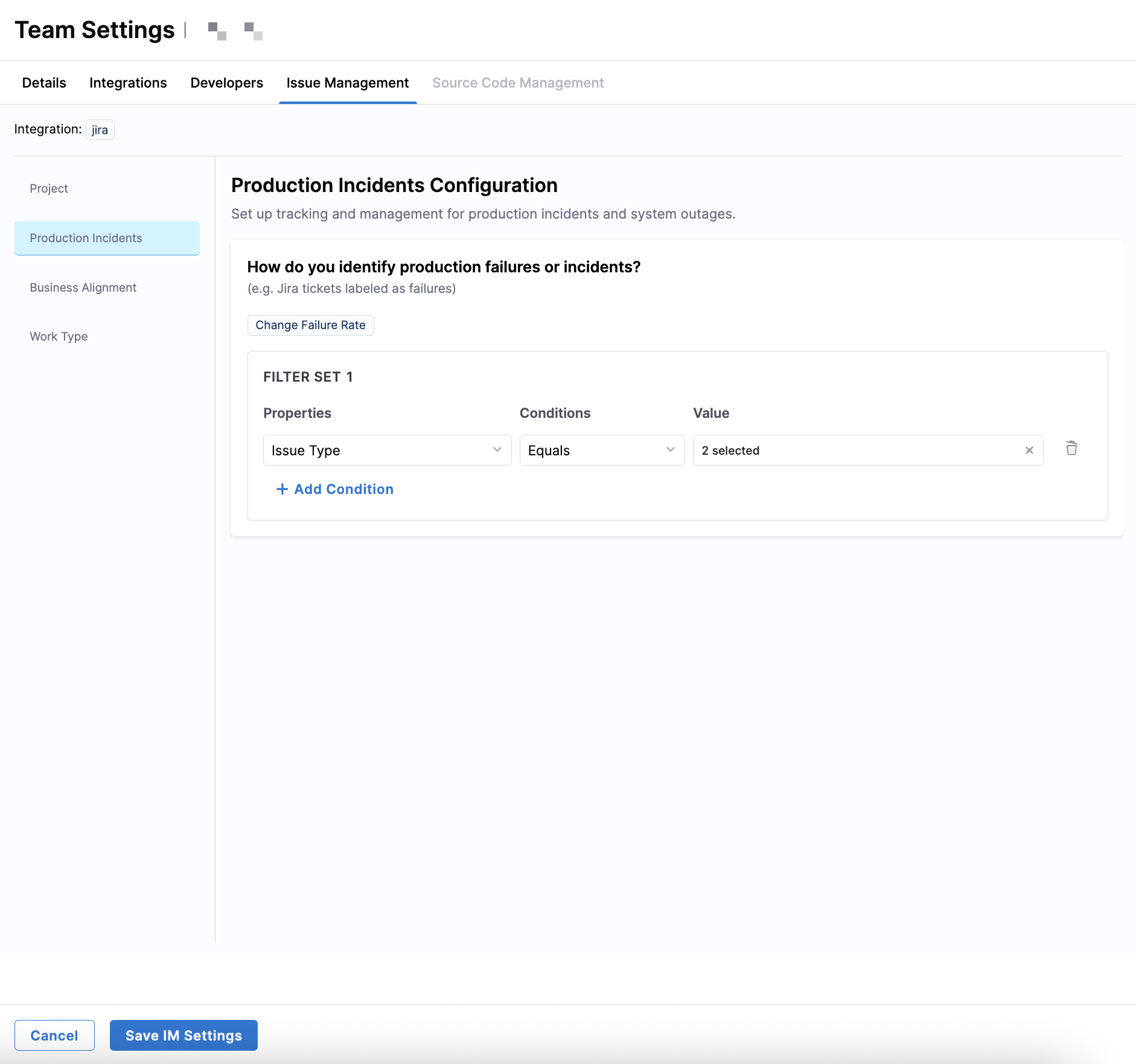This screenshot has width=1136, height=1064.
Task: Save the IM Settings
Action: pos(183,1036)
